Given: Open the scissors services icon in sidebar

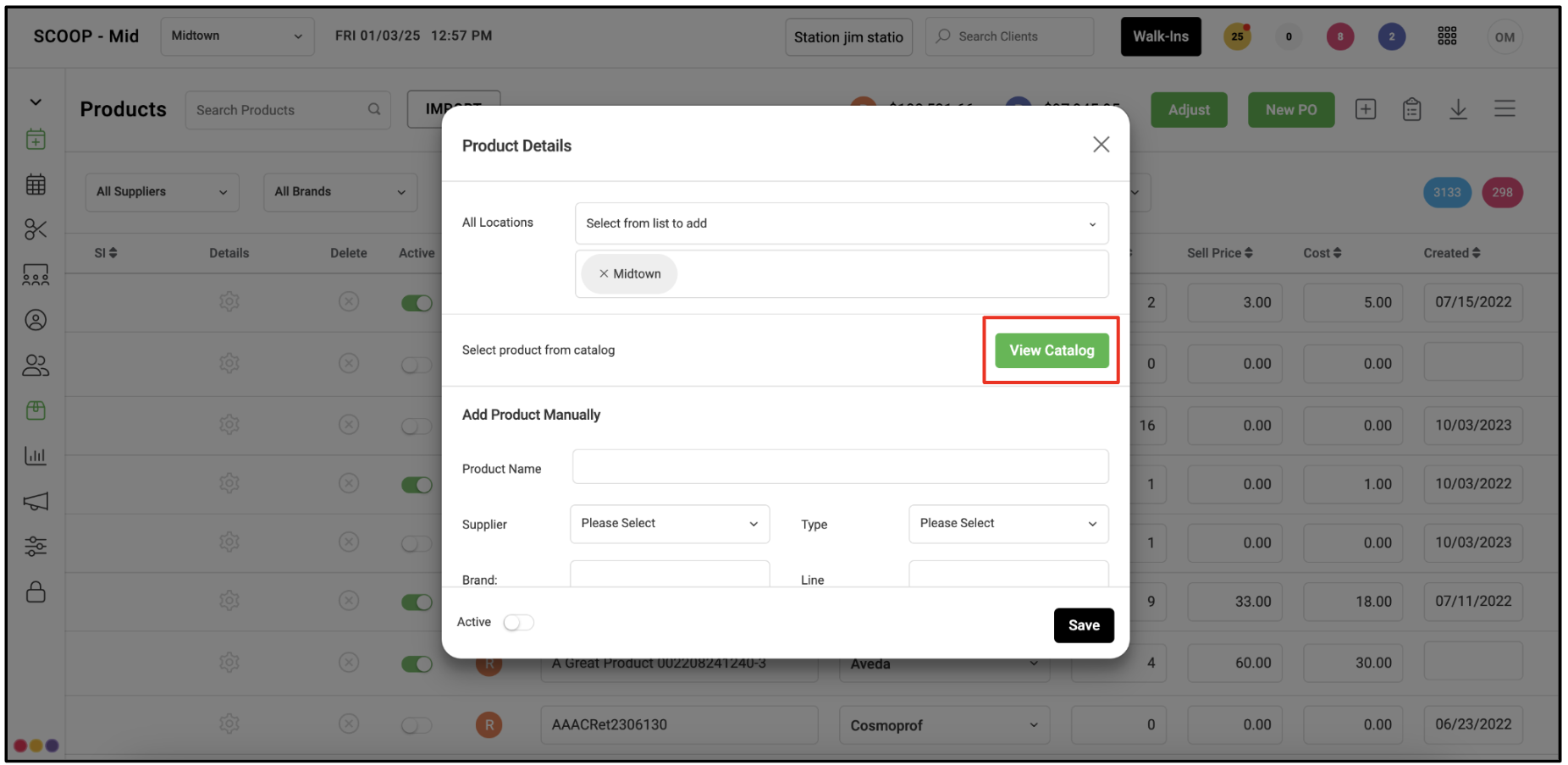Looking at the screenshot, I should tap(36, 229).
